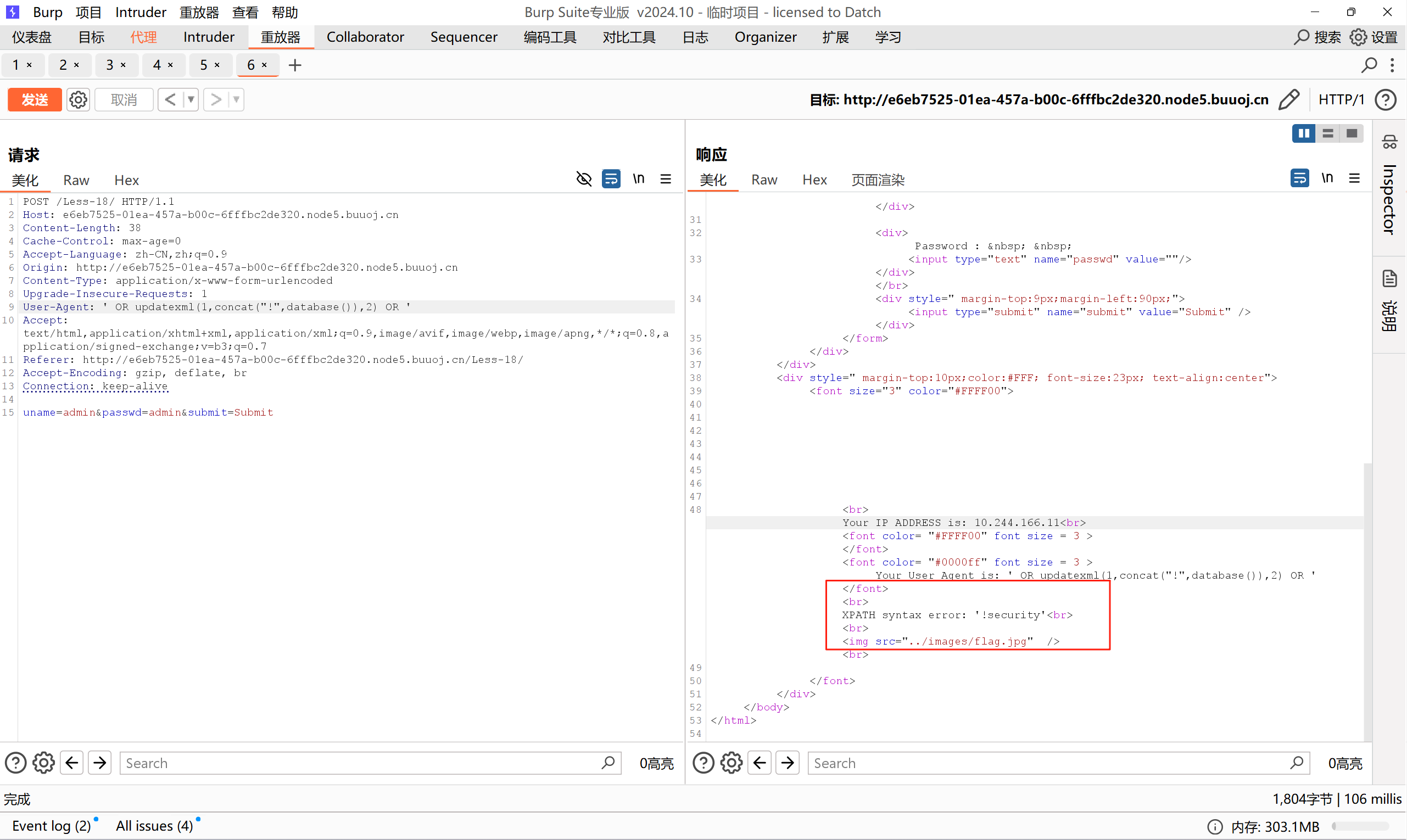Viewport: 1407px width, 840px height.
Task: Open response search settings gear
Action: click(732, 763)
